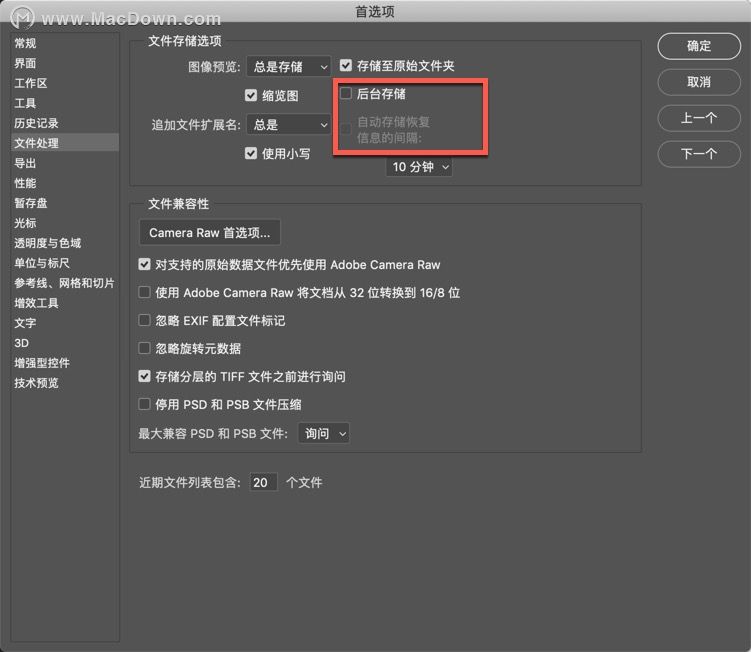Go to next page with 下一个
The image size is (751, 652).
(699, 154)
